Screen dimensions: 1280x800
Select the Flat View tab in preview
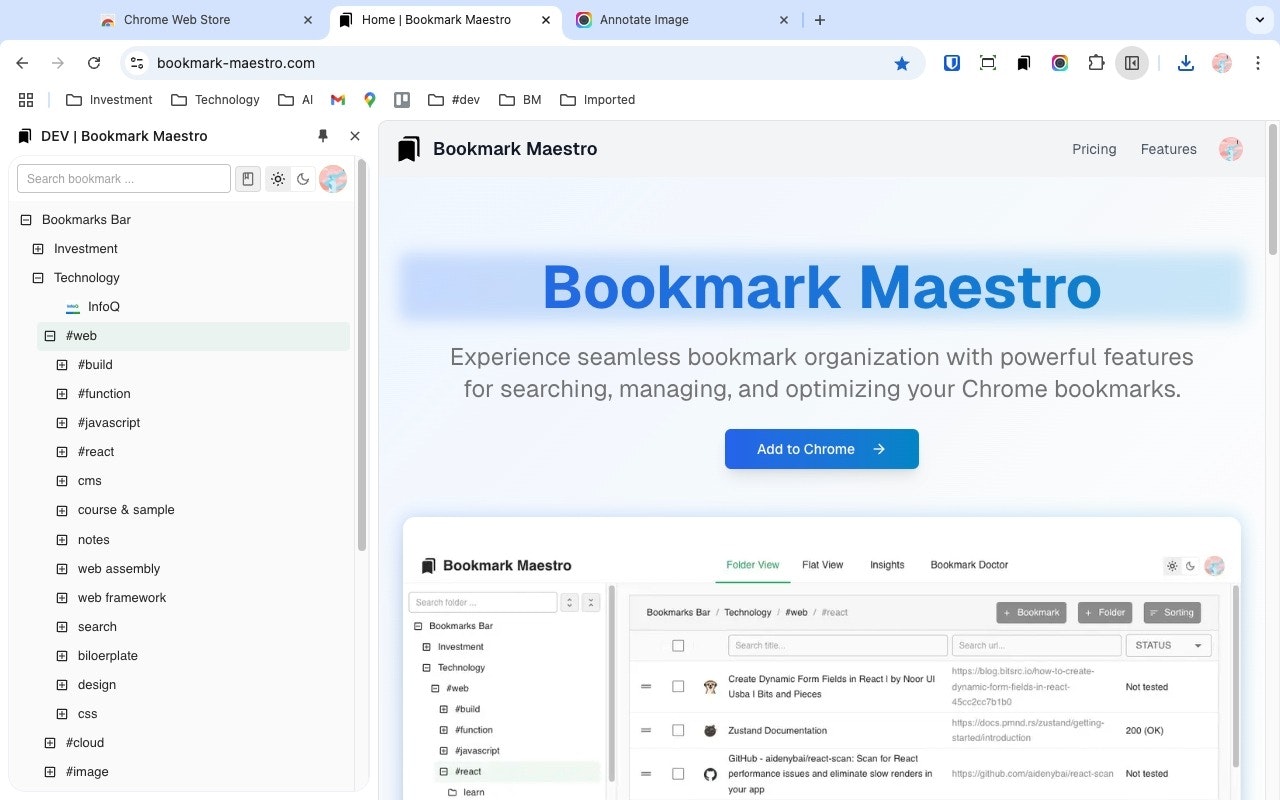coord(822,564)
